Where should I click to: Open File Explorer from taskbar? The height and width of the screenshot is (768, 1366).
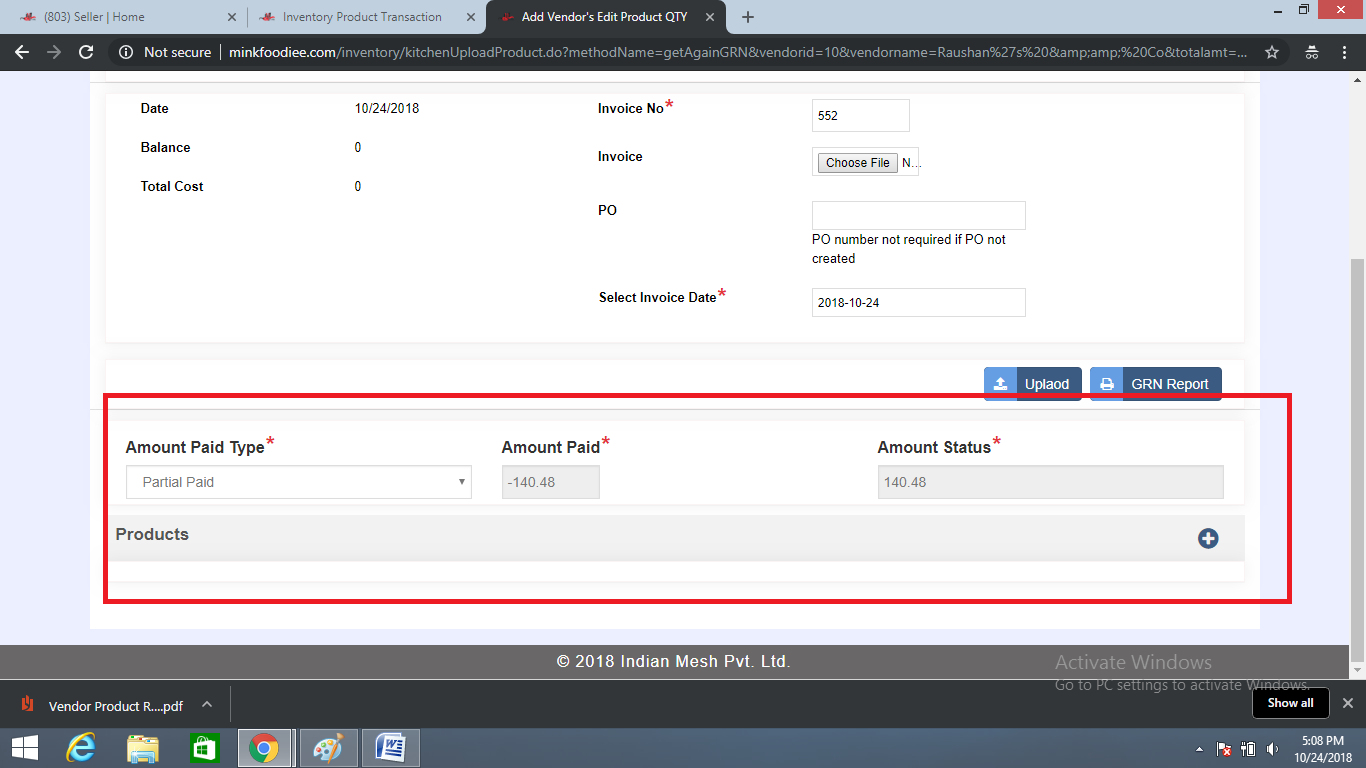click(143, 748)
